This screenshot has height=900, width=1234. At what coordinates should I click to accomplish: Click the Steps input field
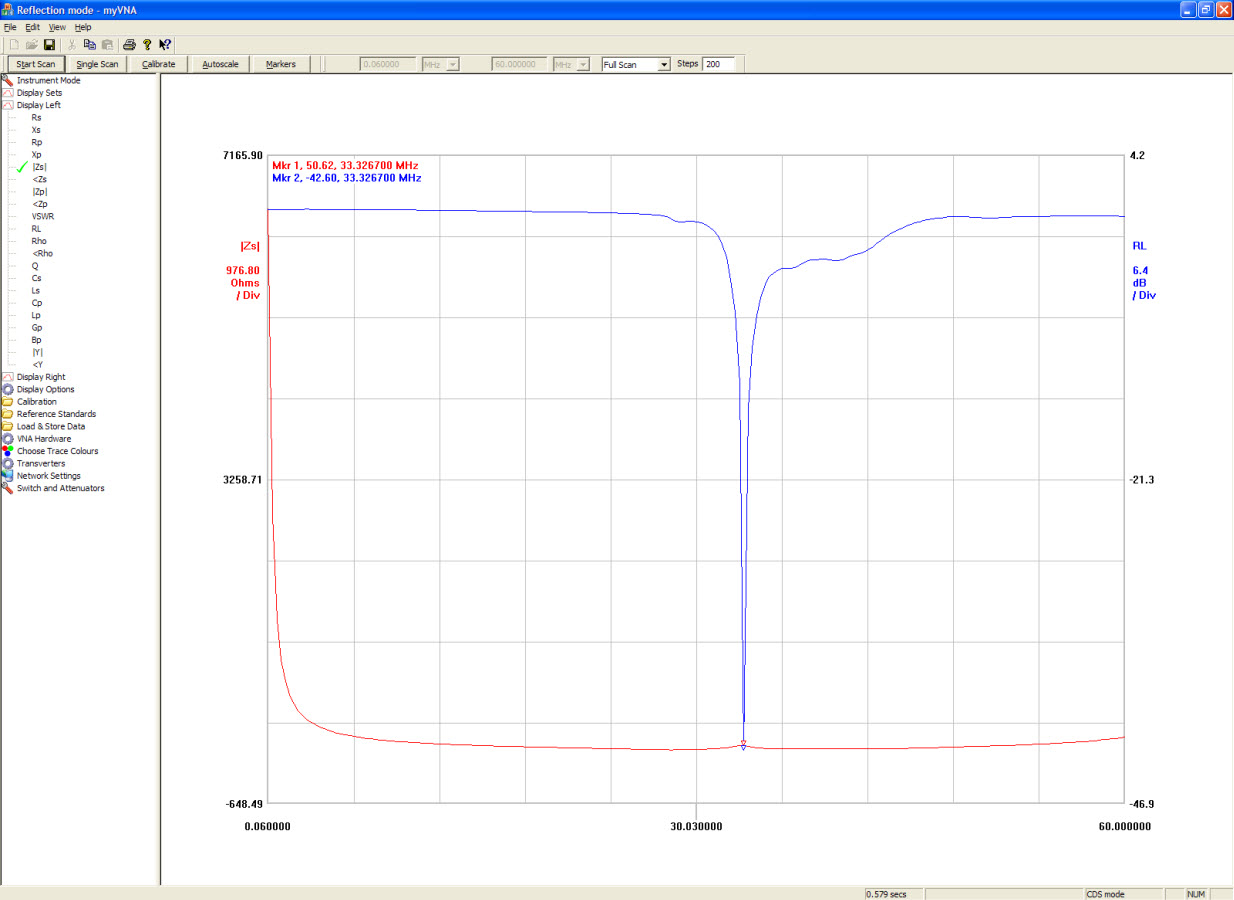(718, 64)
